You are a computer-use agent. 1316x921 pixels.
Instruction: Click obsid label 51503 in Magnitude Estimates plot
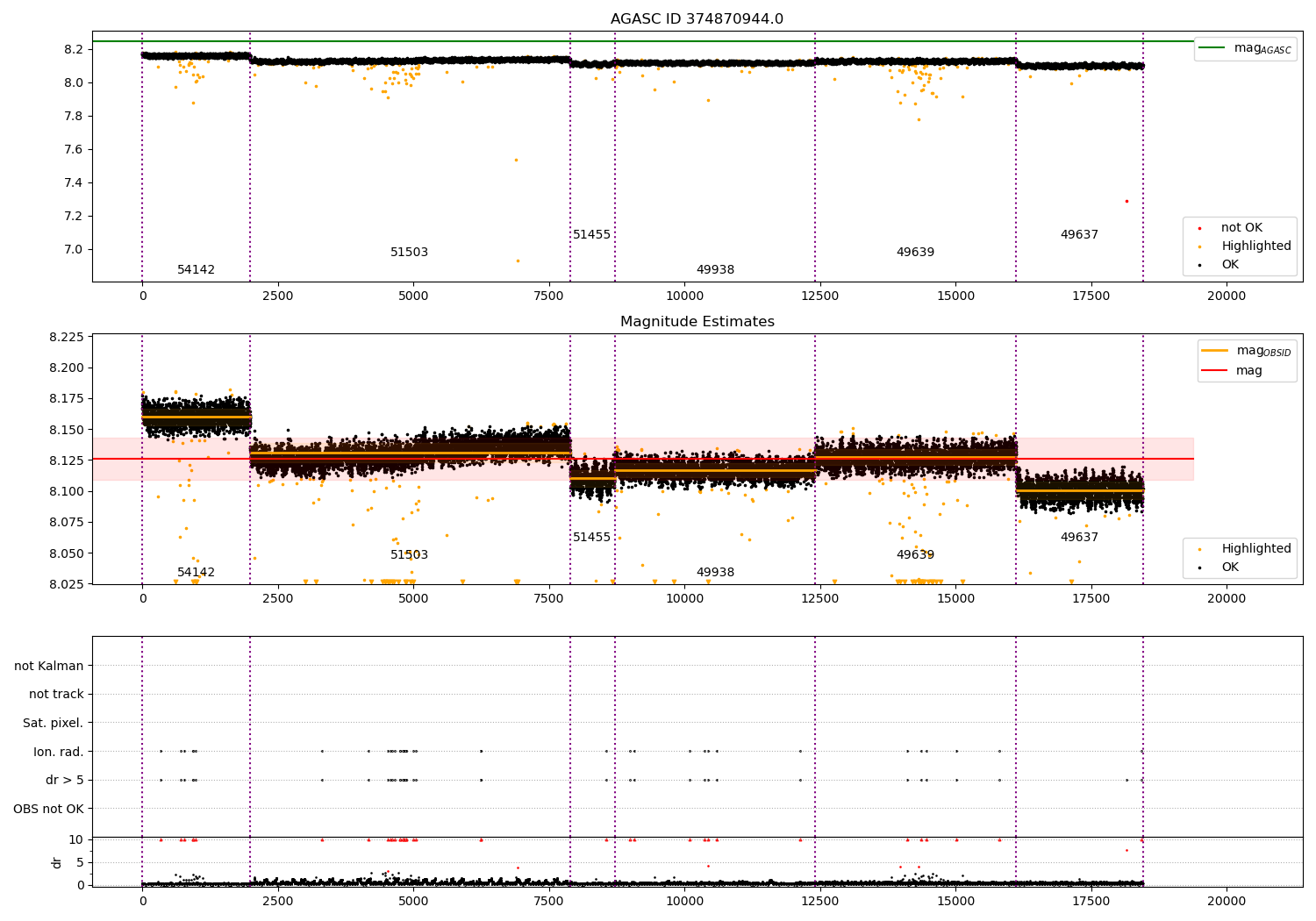409,555
